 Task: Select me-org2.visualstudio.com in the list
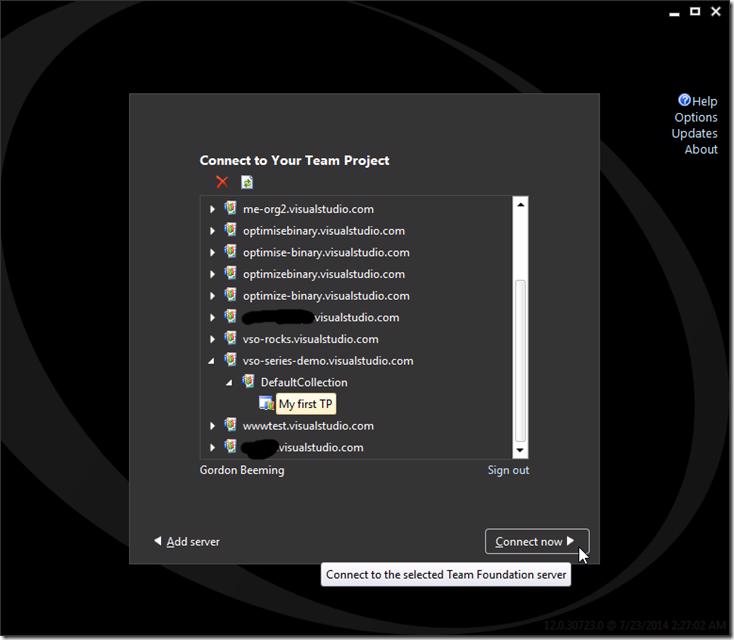308,209
